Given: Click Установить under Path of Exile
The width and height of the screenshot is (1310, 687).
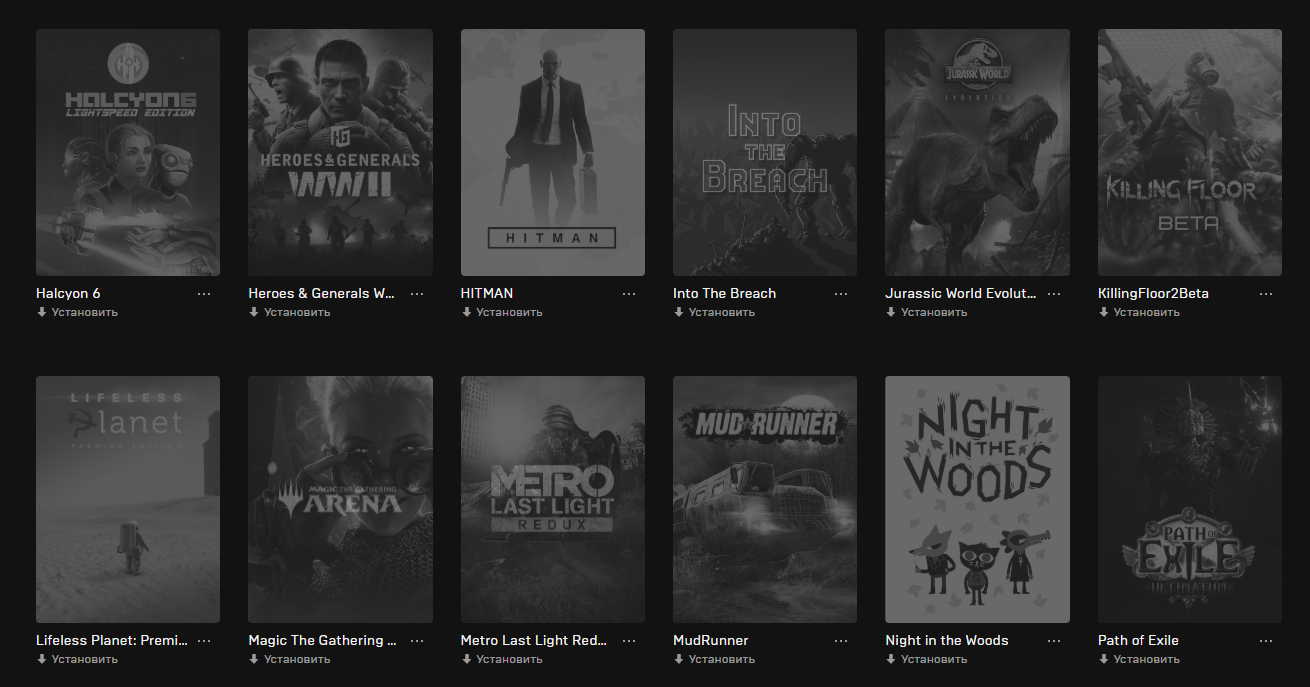Looking at the screenshot, I should point(1139,659).
